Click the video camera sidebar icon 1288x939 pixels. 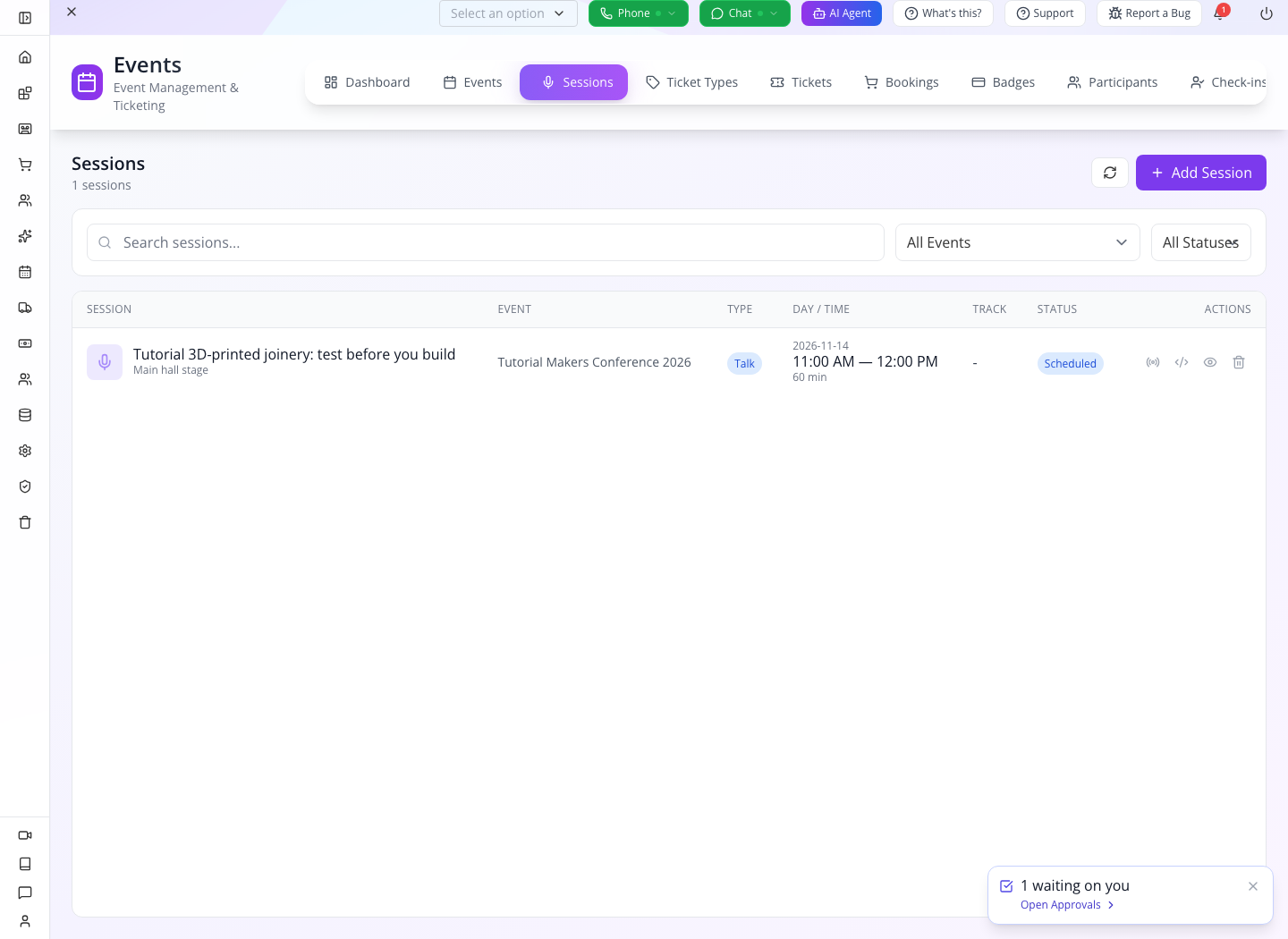point(25,835)
